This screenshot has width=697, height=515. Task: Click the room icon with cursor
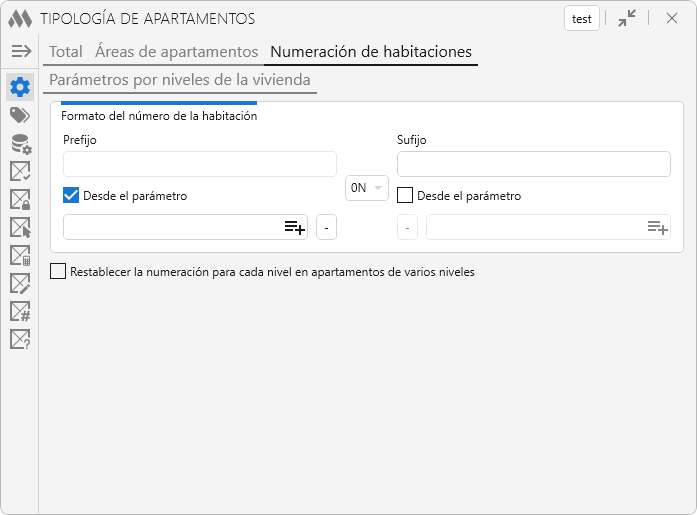(20, 227)
